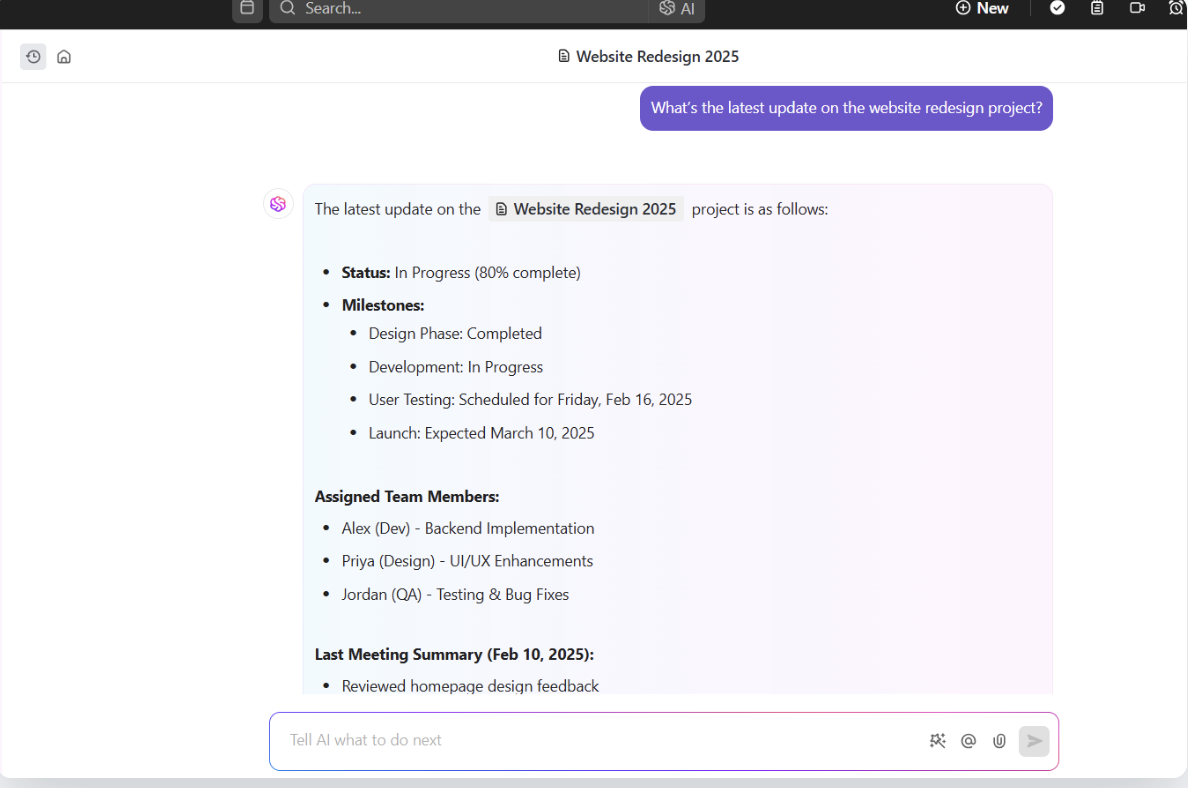This screenshot has height=788, width=1188.
Task: Create a new item with New button
Action: [982, 8]
